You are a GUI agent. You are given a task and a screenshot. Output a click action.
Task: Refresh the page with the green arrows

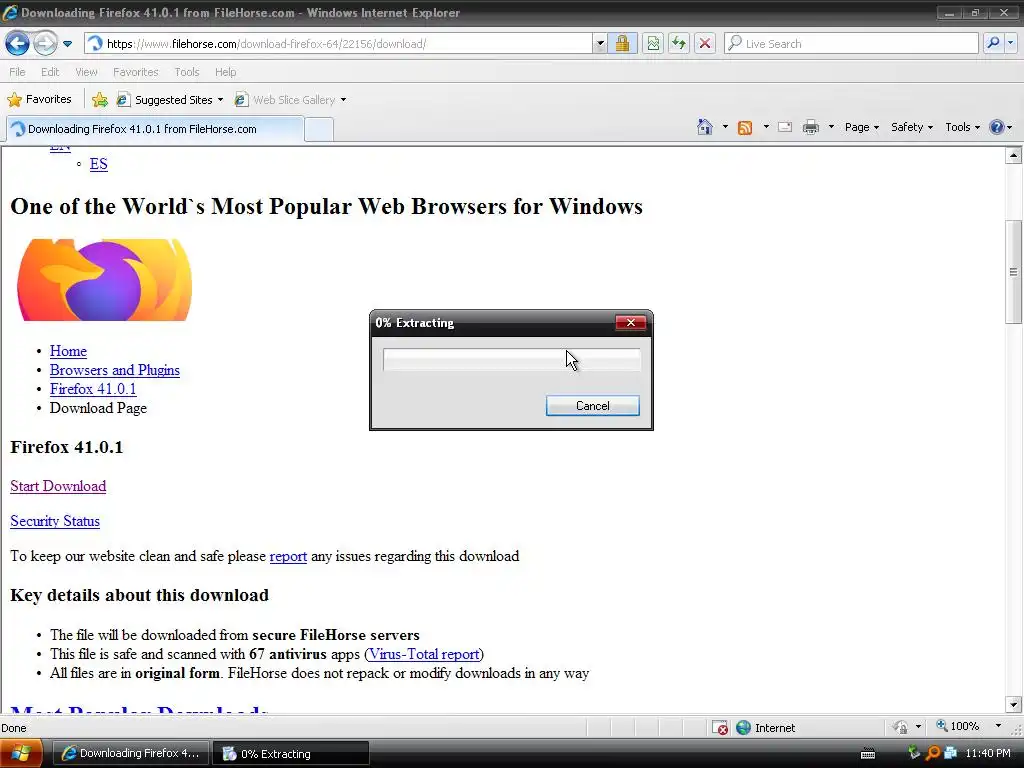679,44
